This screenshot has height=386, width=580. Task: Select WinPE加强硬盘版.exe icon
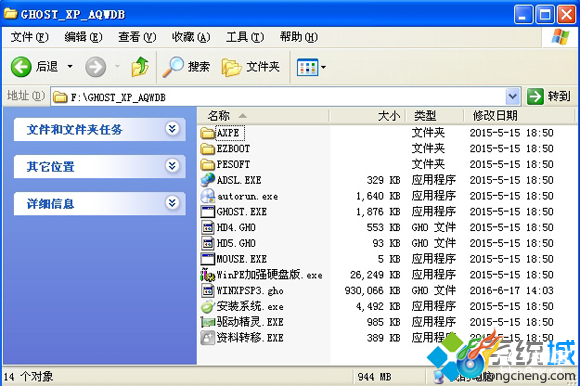click(208, 275)
